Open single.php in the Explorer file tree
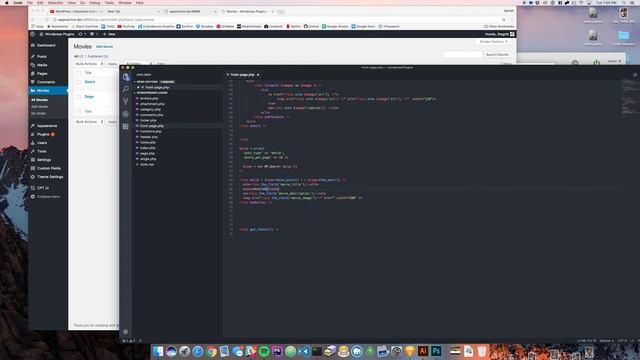 tap(148, 159)
